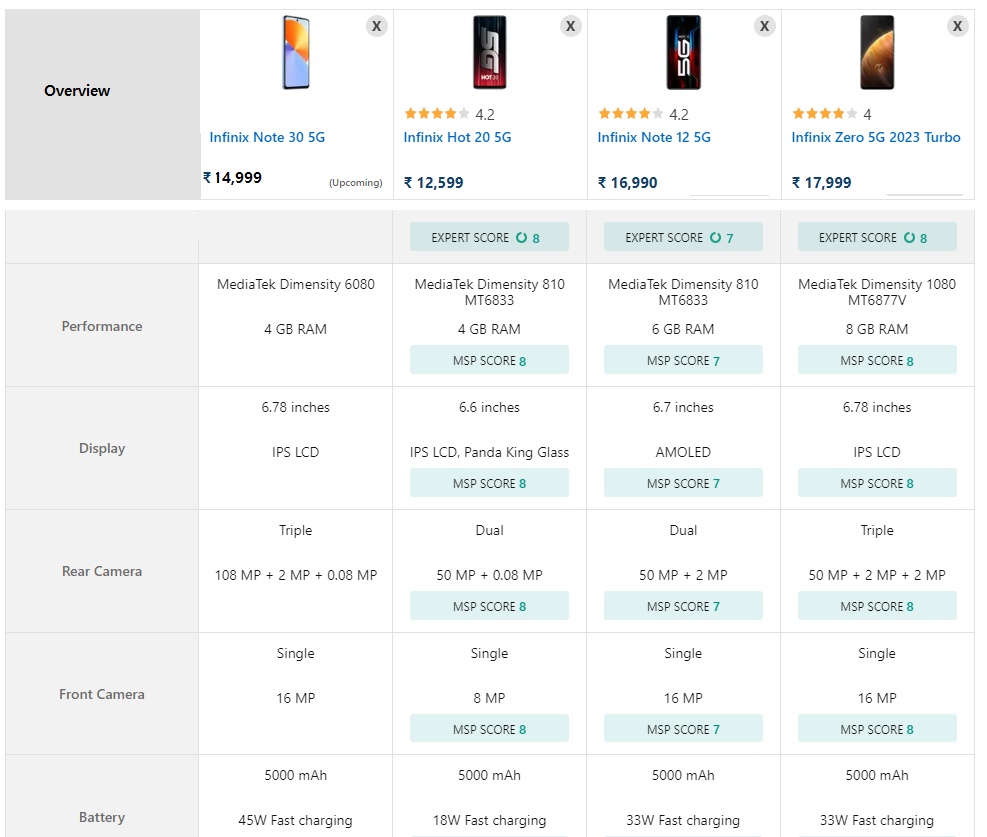Click Display MSP Score for Infinix Note 12 5G
Viewport: 987px width, 837px height.
[x=683, y=483]
